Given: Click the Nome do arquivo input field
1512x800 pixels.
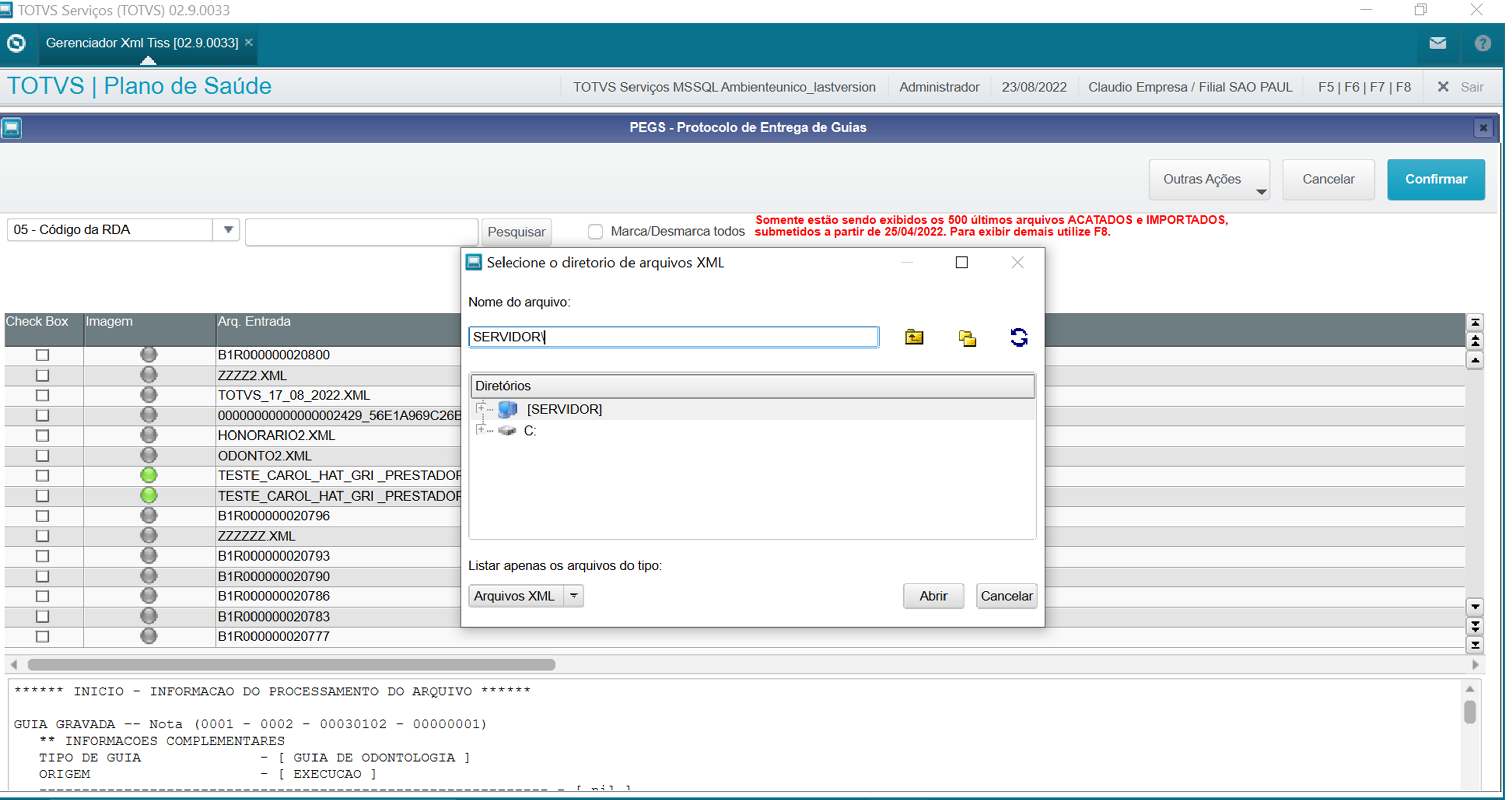Looking at the screenshot, I should pos(673,337).
